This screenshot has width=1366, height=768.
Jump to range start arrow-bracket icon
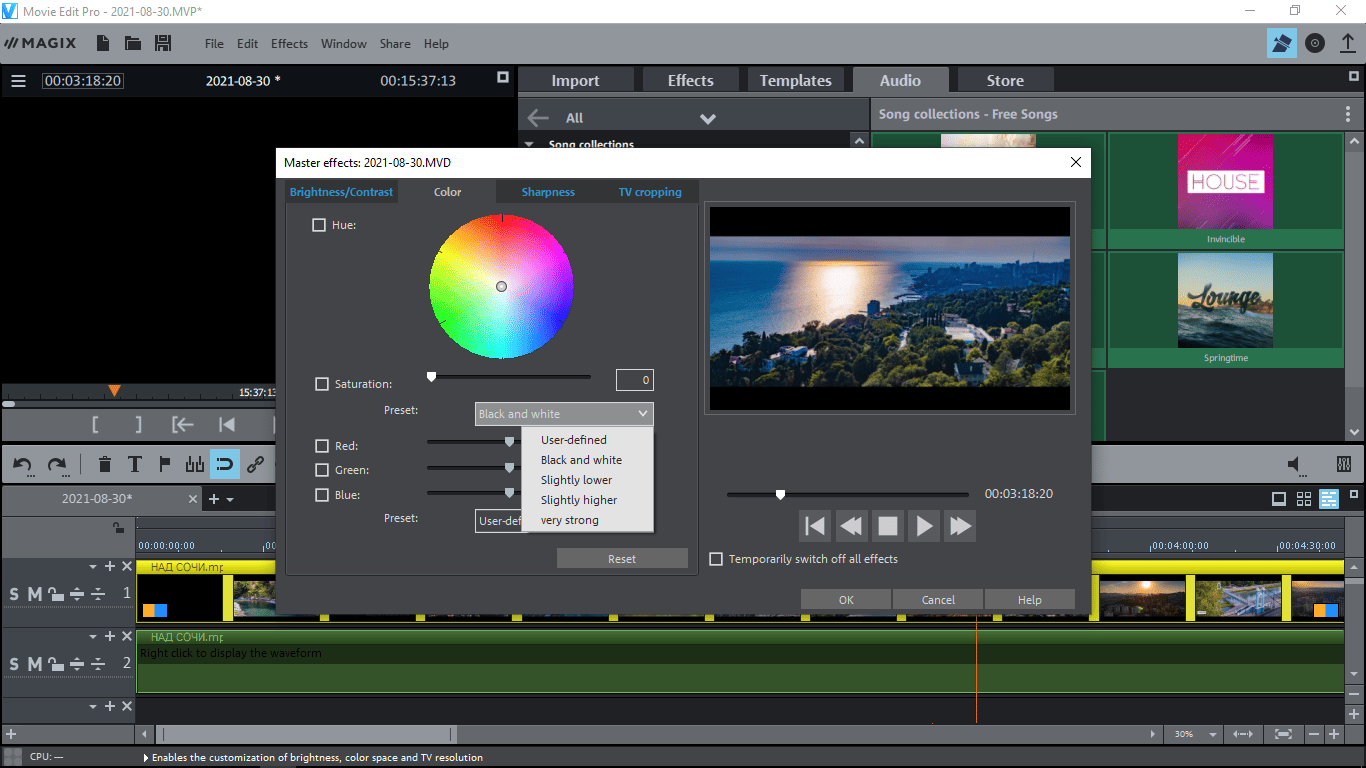coord(182,424)
